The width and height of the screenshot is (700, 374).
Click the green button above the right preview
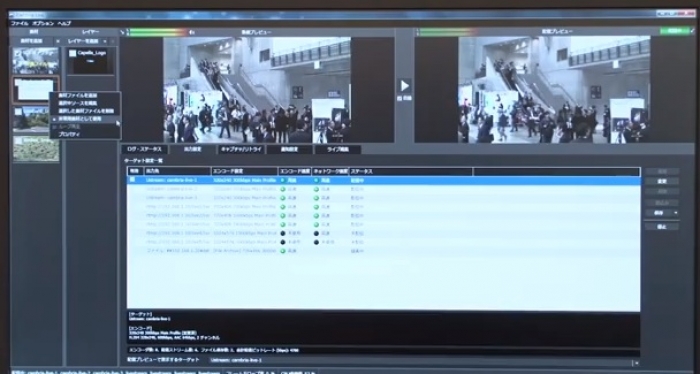point(675,31)
